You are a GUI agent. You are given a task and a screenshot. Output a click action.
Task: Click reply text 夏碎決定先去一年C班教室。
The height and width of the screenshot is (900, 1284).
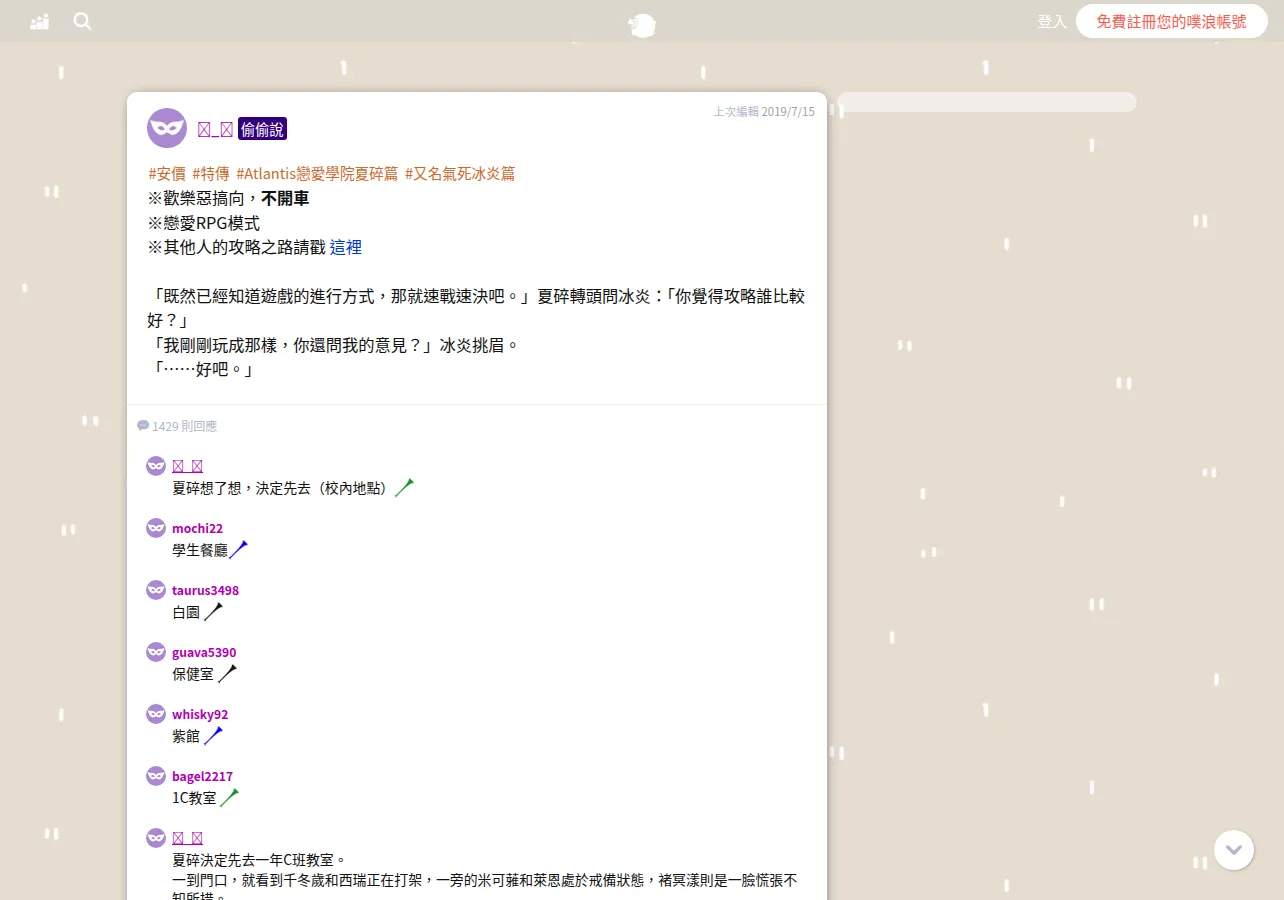pos(259,859)
